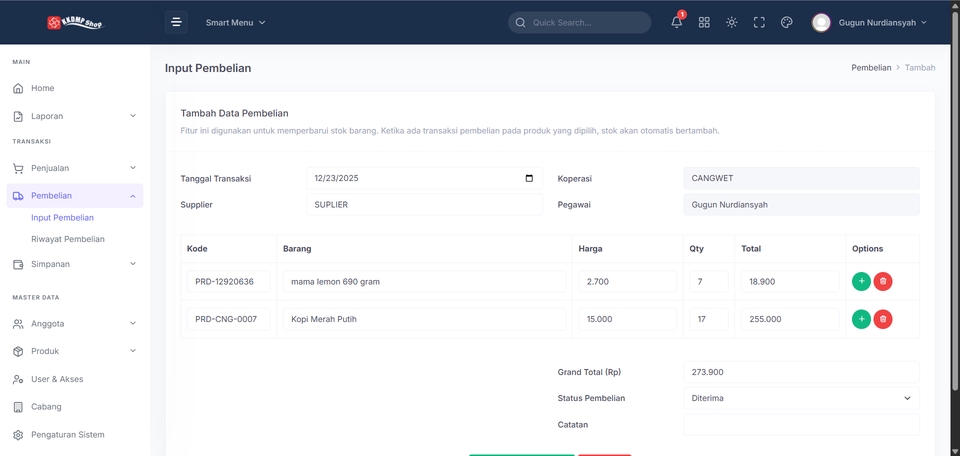Open calendar picker in Tanggal Transaksi
The width and height of the screenshot is (960, 456).
click(530, 179)
